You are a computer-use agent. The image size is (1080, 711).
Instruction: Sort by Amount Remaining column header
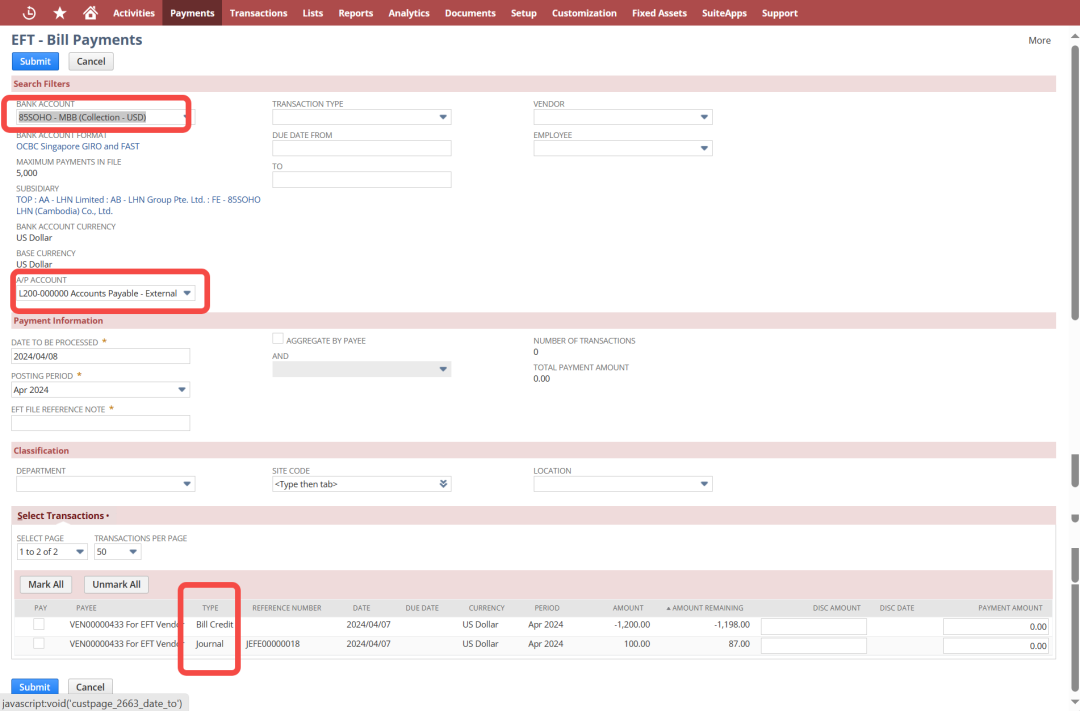coord(705,608)
